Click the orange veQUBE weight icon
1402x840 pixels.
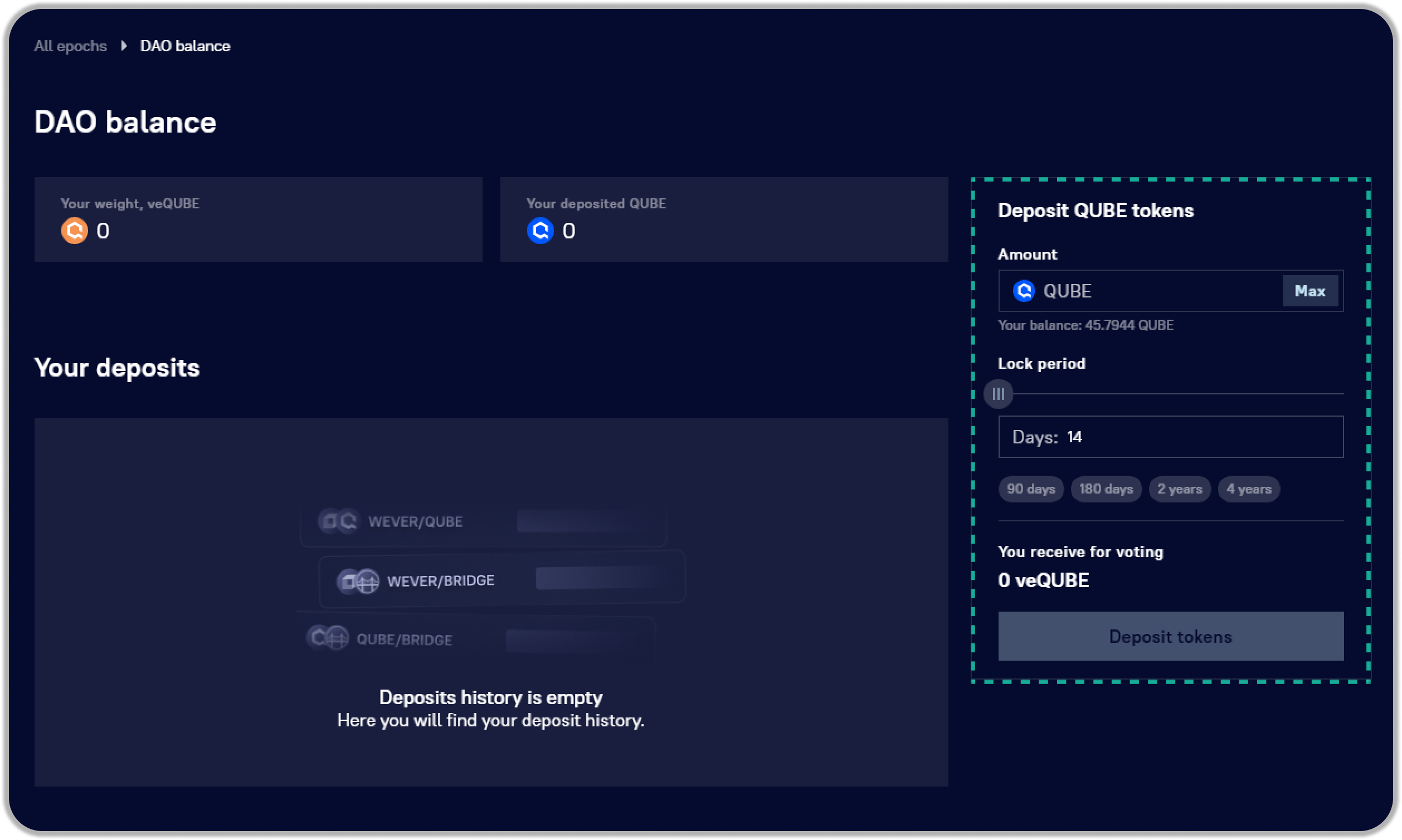(x=74, y=231)
